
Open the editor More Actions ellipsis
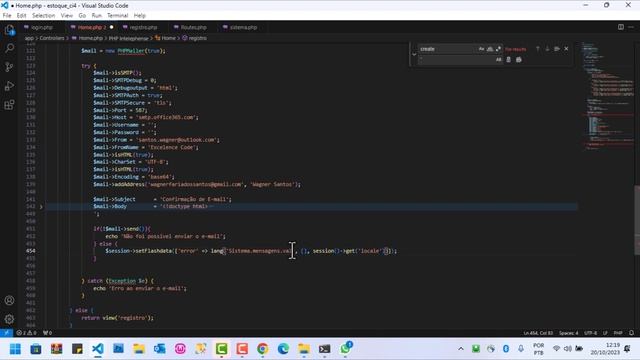click(631, 27)
